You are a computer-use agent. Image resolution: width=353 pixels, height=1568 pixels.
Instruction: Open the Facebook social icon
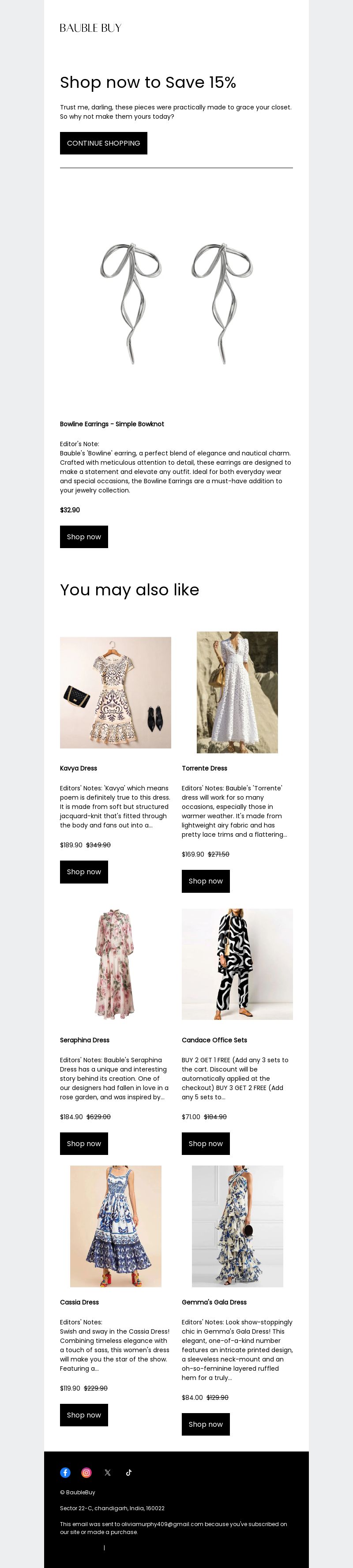pos(65,1472)
